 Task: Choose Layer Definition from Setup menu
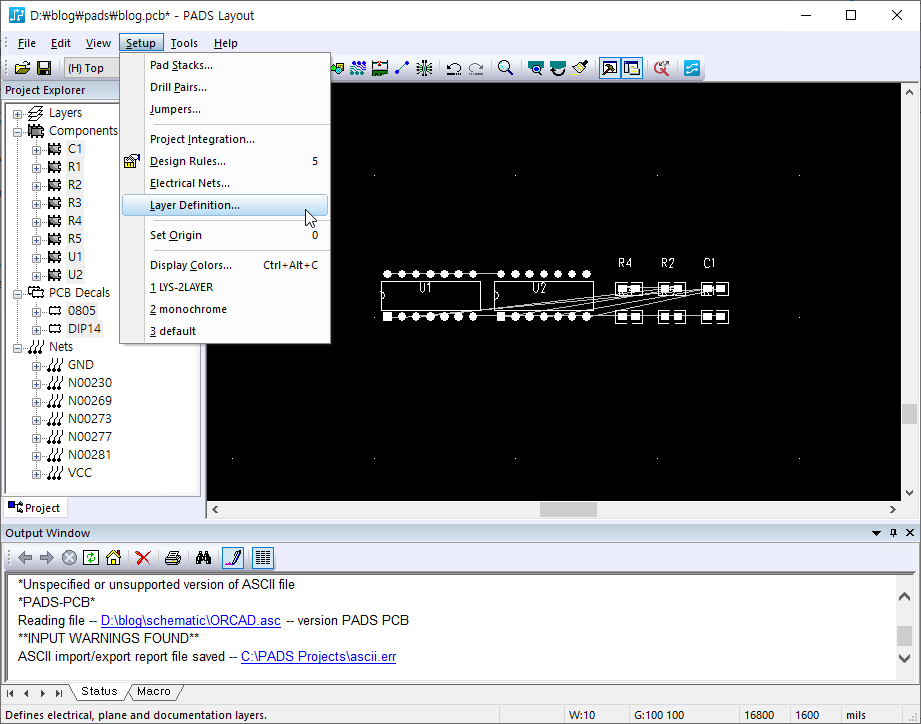[x=225, y=206]
